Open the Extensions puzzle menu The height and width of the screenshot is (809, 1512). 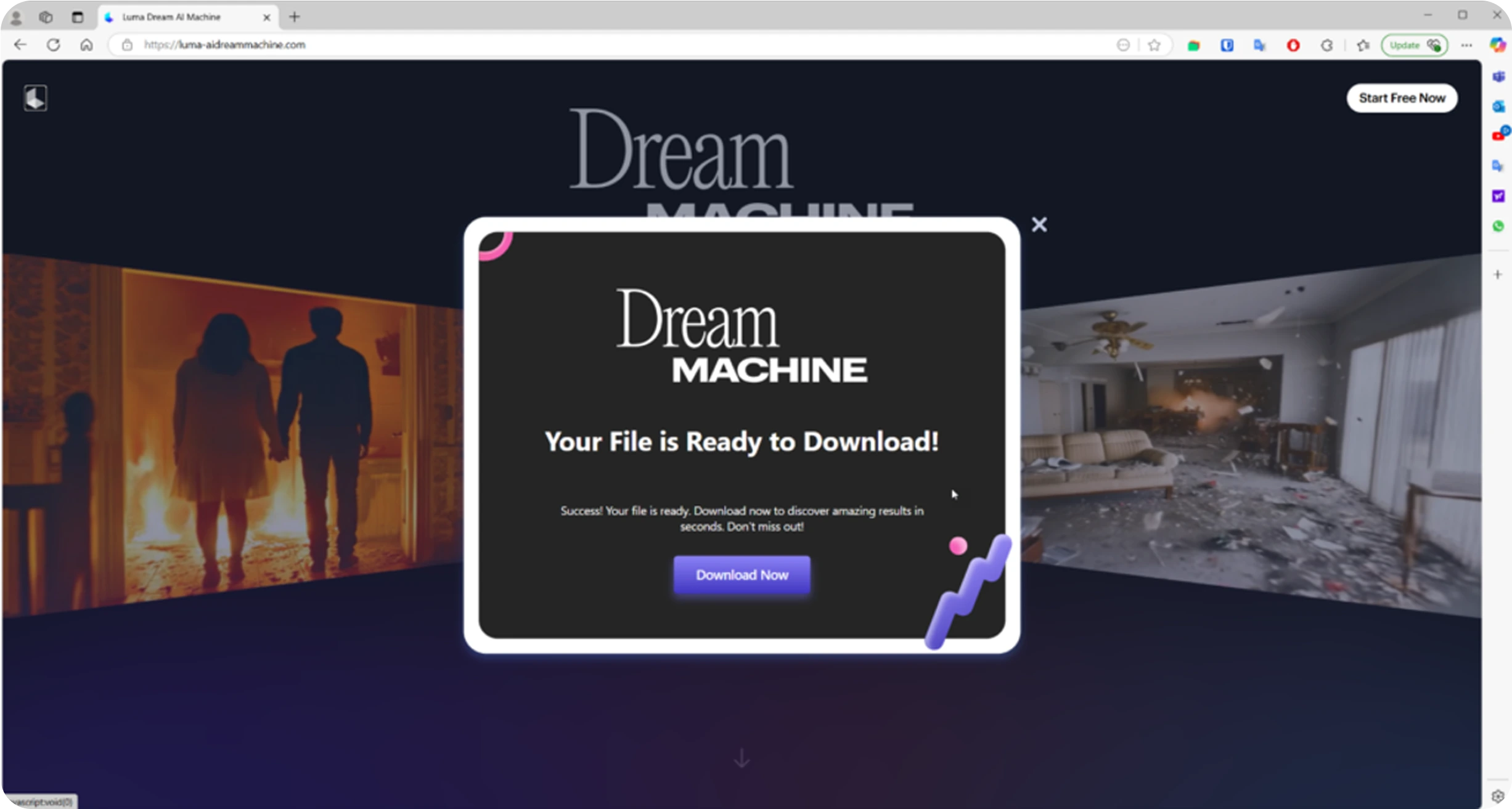(1327, 45)
